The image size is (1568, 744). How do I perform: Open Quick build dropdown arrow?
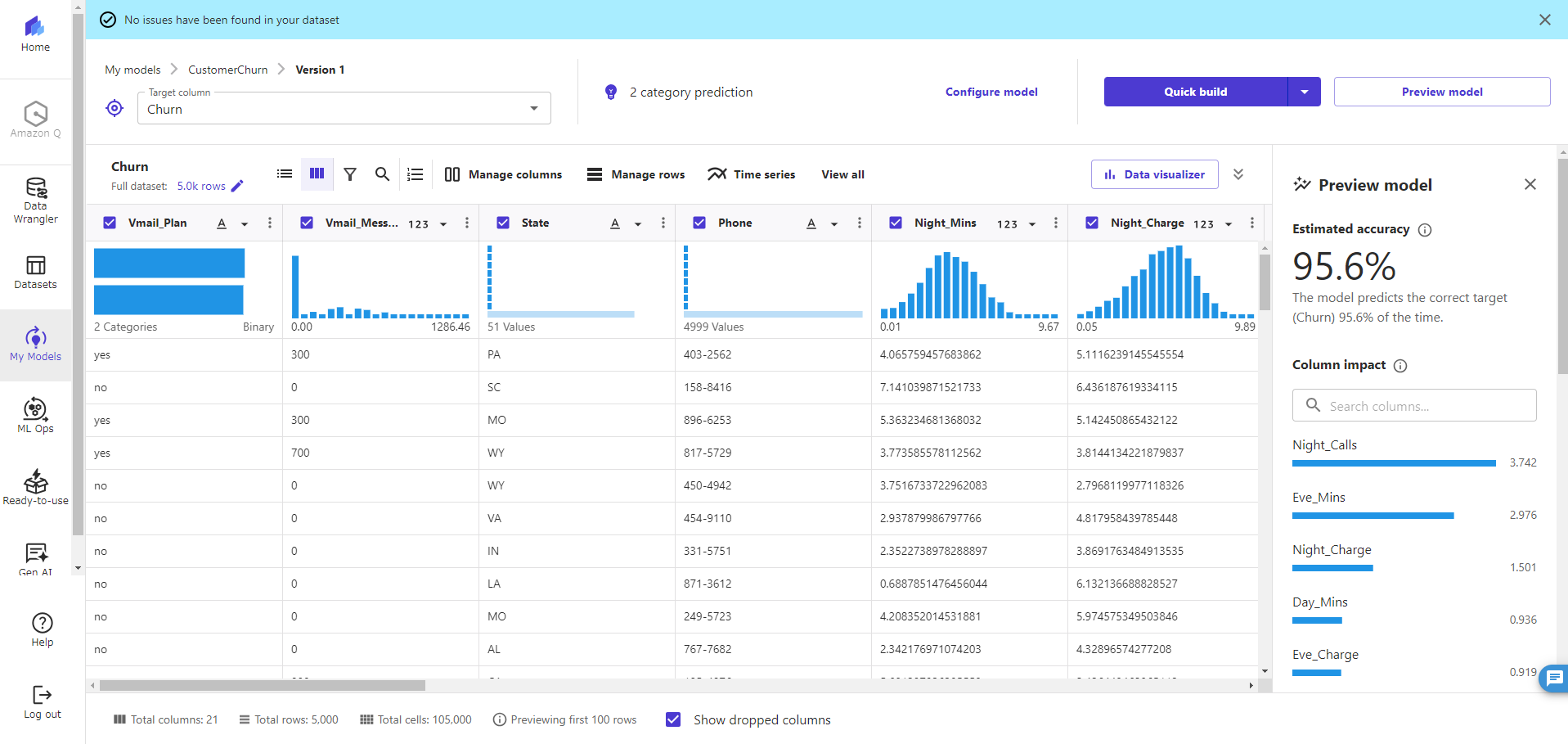tap(1305, 92)
